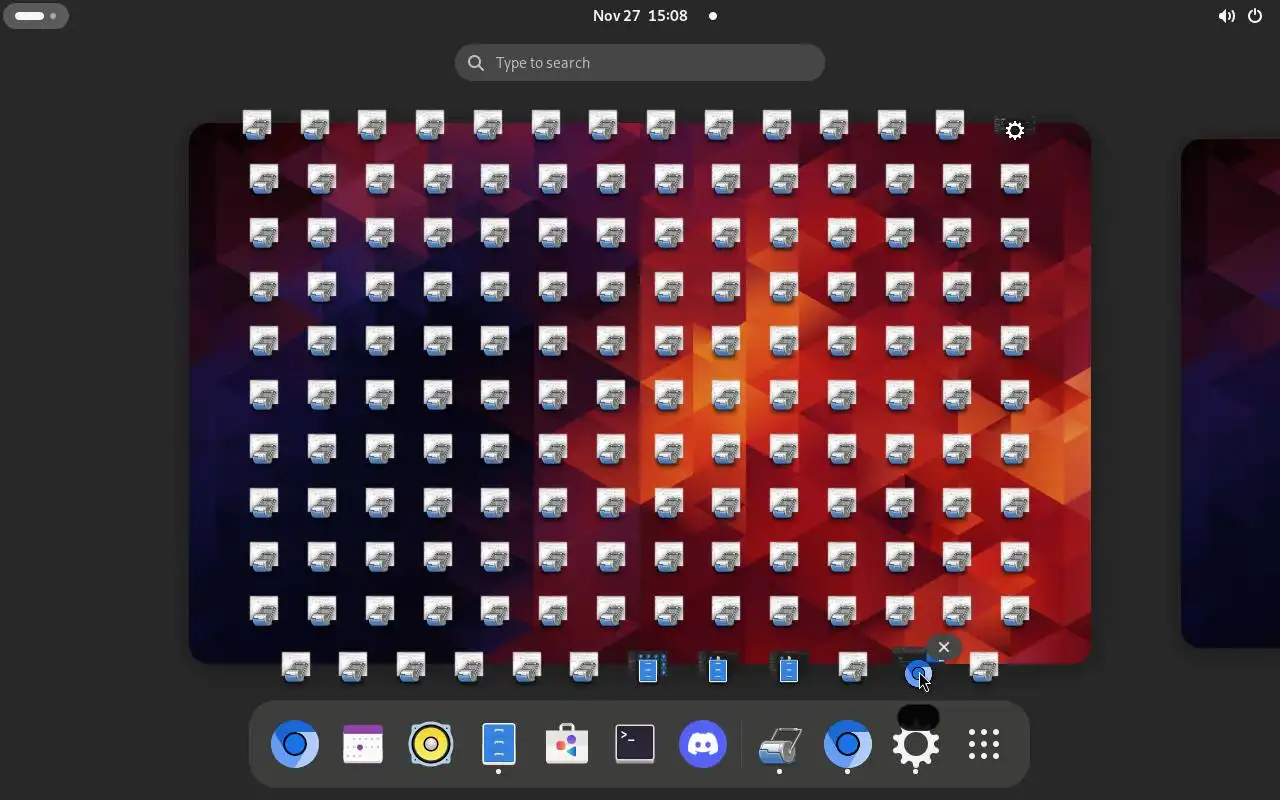
Task: Open Calendar from the dock
Action: (363, 745)
